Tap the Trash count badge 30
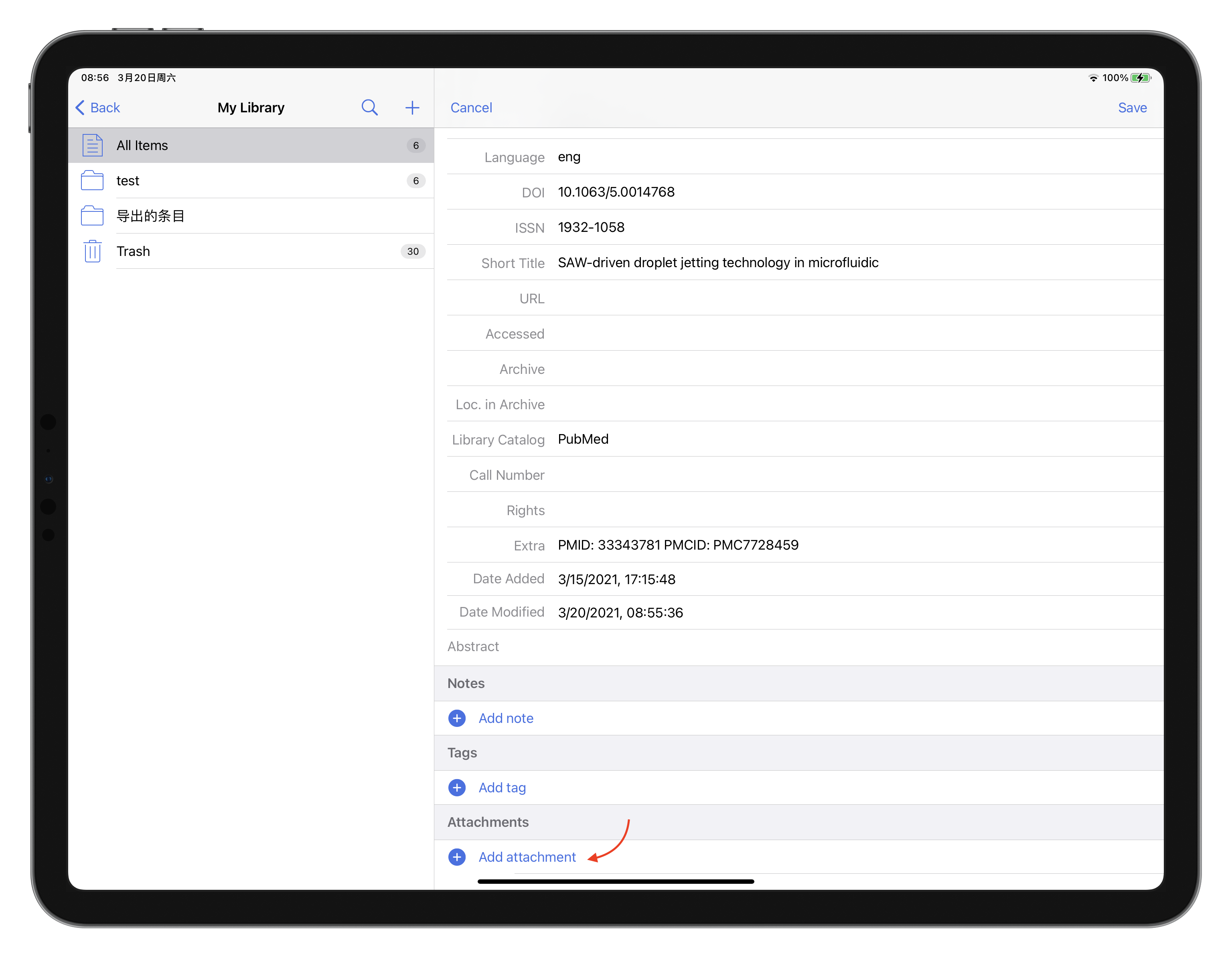 413,251
